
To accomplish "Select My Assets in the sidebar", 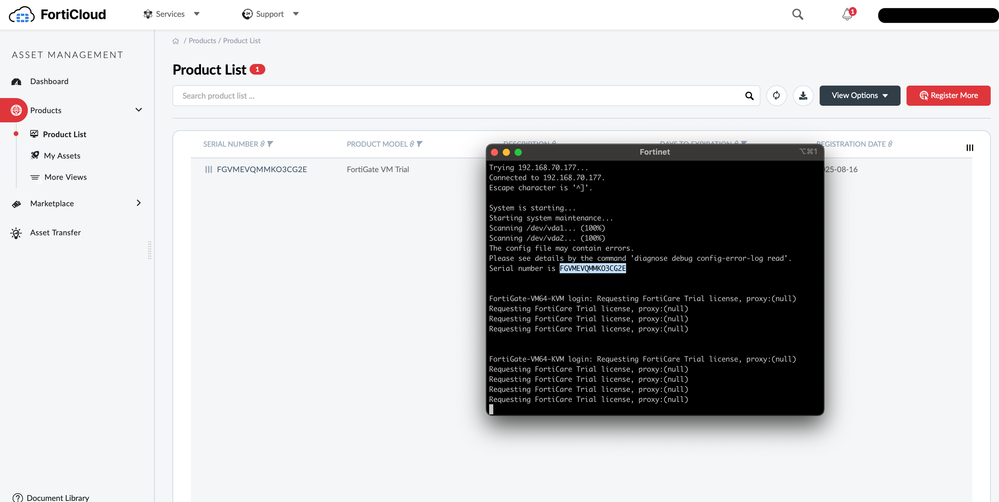I will (x=62, y=156).
